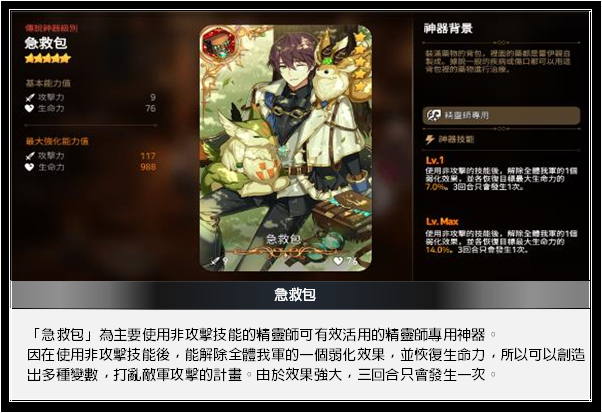Viewport: 602px width, 413px height.
Task: Click the sword icon beside base 攻擊力
Action: [30, 97]
